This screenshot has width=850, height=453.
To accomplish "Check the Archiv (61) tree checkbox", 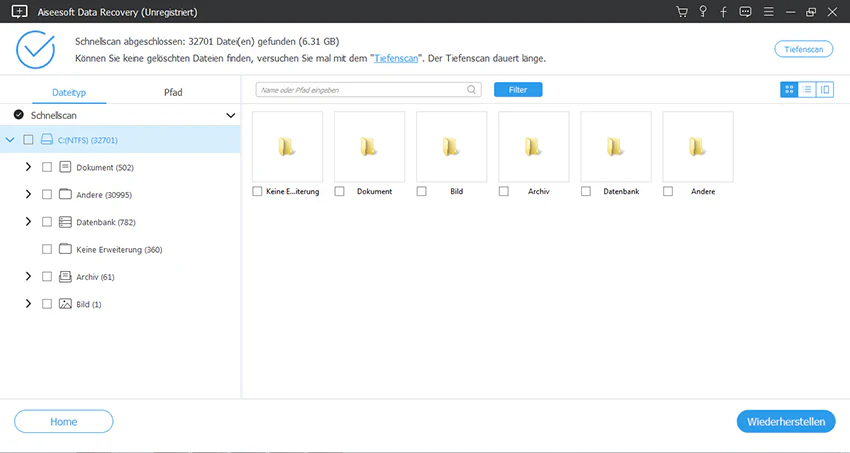I will pyautogui.click(x=47, y=276).
